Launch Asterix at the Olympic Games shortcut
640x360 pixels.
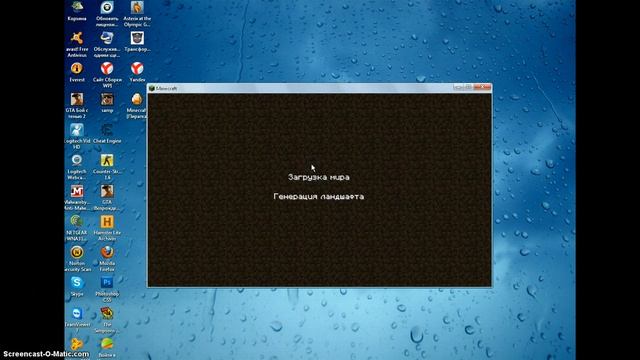(x=137, y=13)
